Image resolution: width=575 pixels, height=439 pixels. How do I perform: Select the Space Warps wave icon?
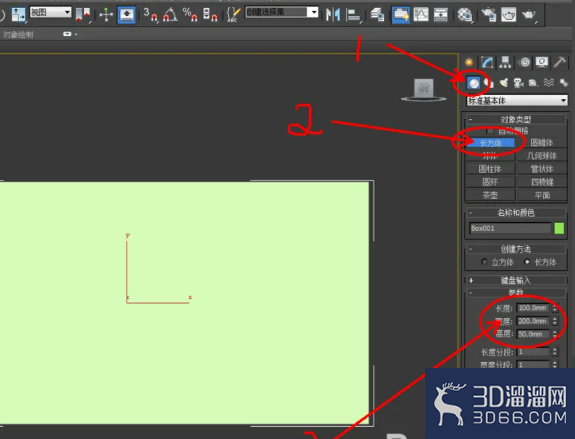pyautogui.click(x=549, y=83)
